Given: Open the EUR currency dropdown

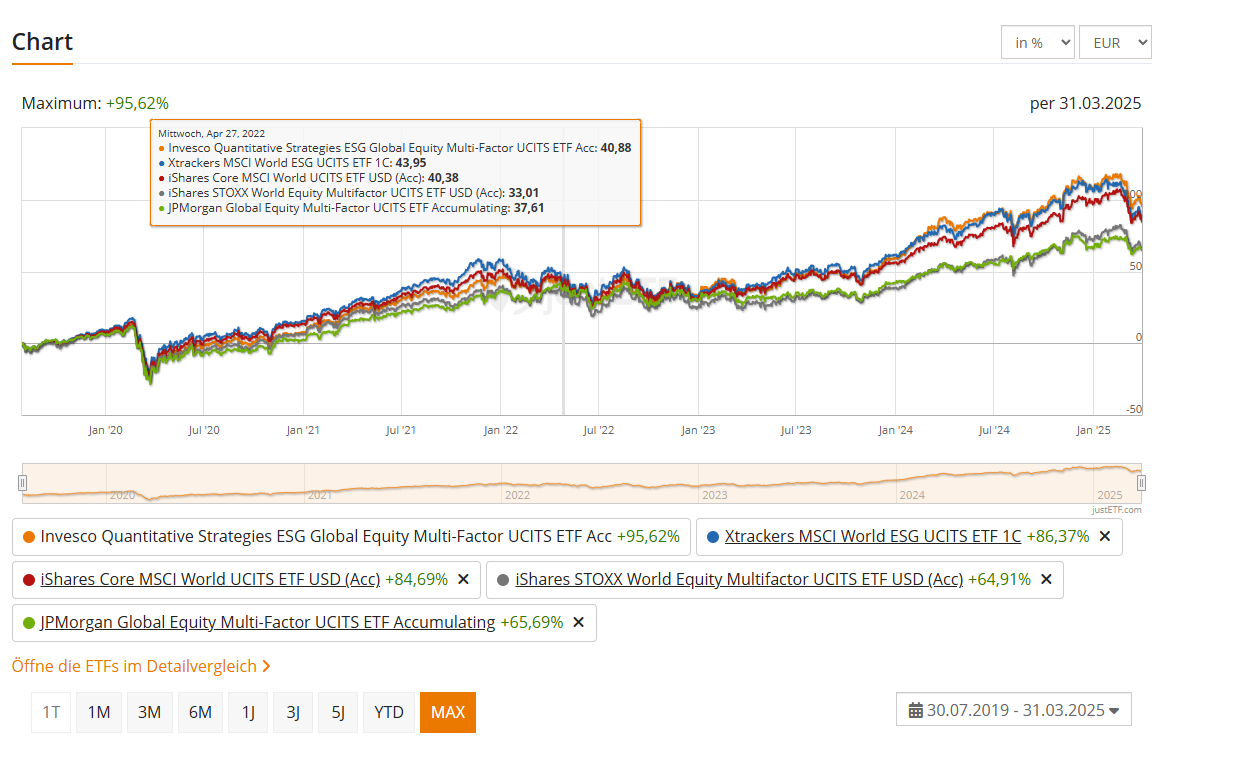Looking at the screenshot, I should [1116, 42].
